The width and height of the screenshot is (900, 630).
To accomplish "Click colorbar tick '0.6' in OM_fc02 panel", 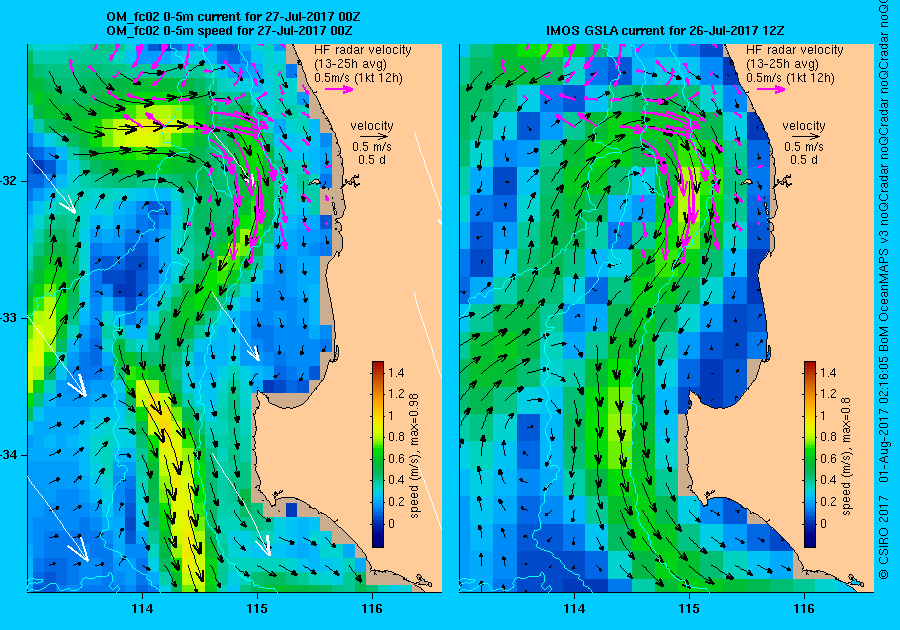I will tap(396, 458).
